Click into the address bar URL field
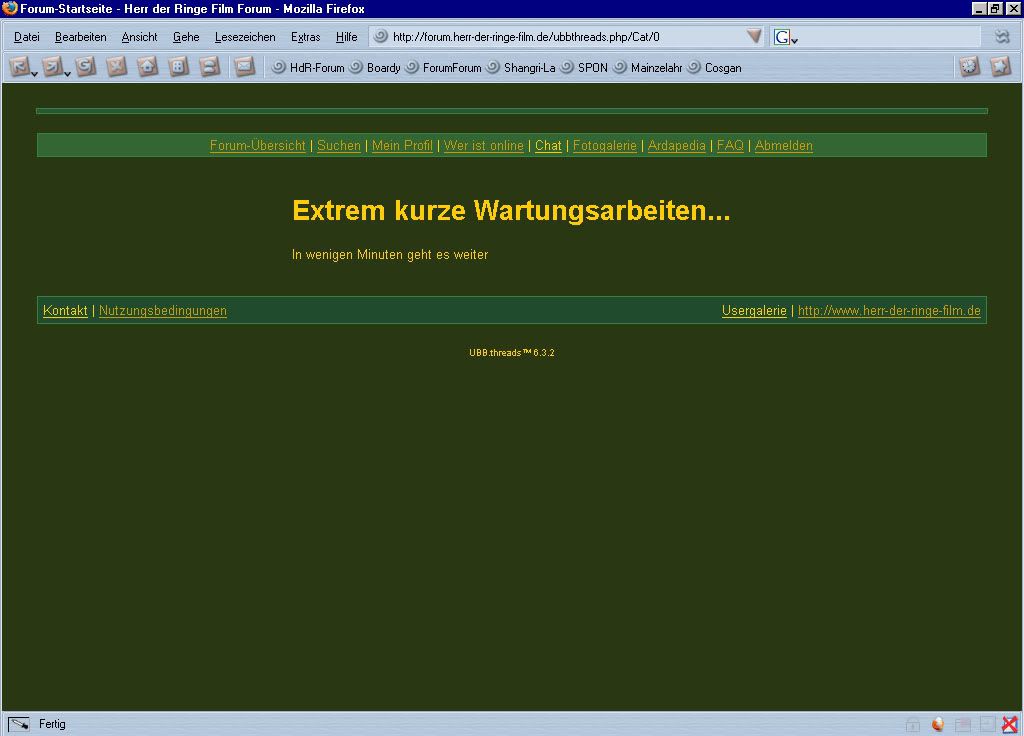The width and height of the screenshot is (1024, 736). click(568, 37)
